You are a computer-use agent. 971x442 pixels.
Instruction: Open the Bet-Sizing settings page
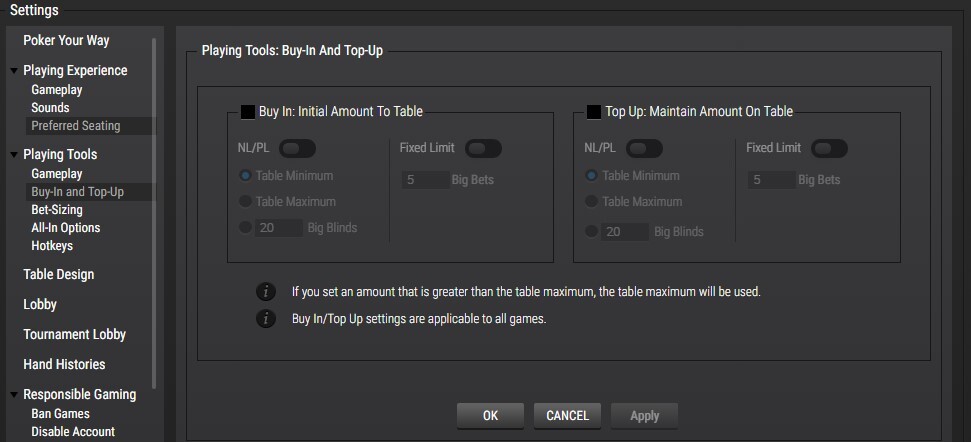[57, 210]
